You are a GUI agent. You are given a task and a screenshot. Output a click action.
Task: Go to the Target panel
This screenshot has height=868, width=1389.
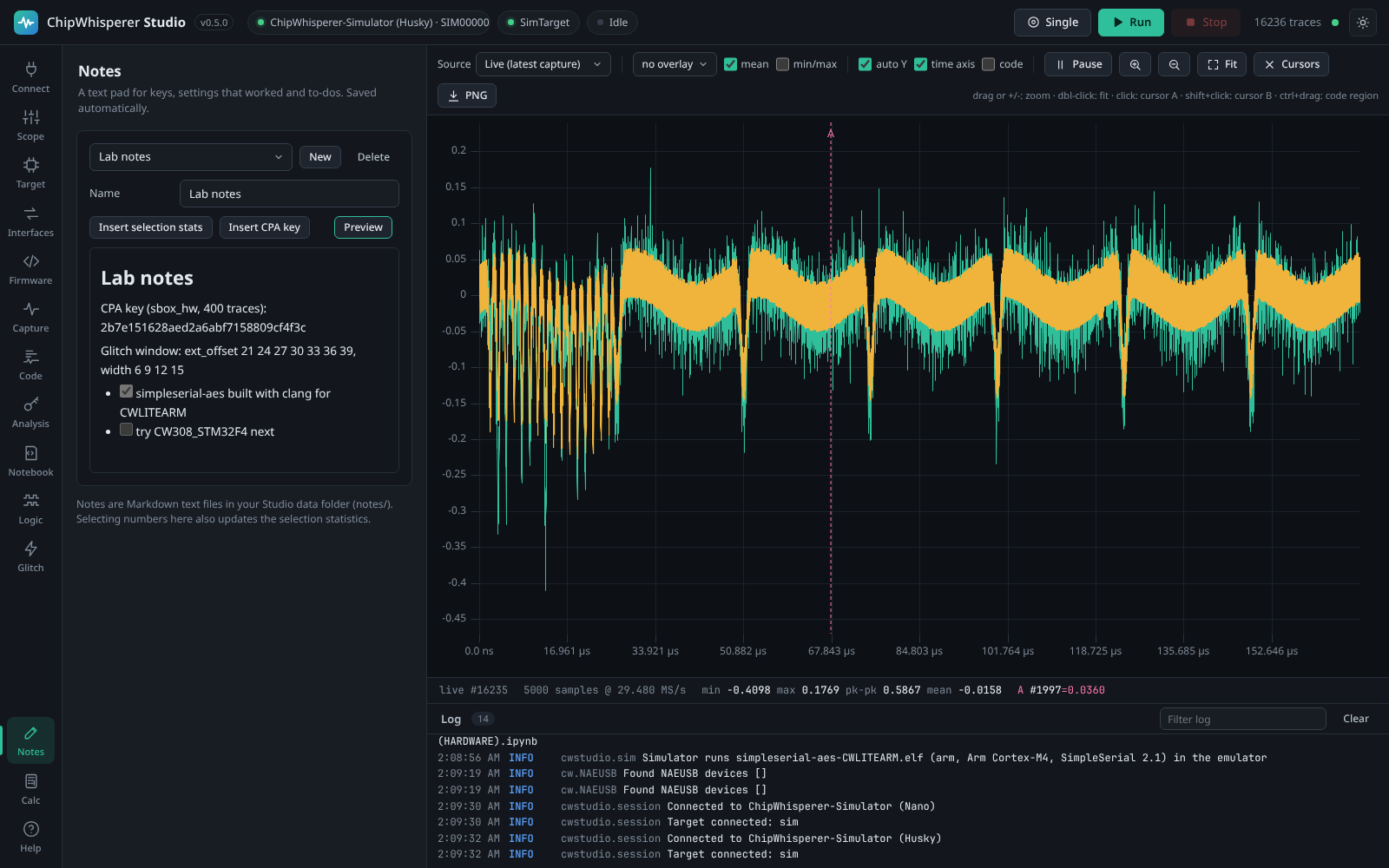pos(30,173)
